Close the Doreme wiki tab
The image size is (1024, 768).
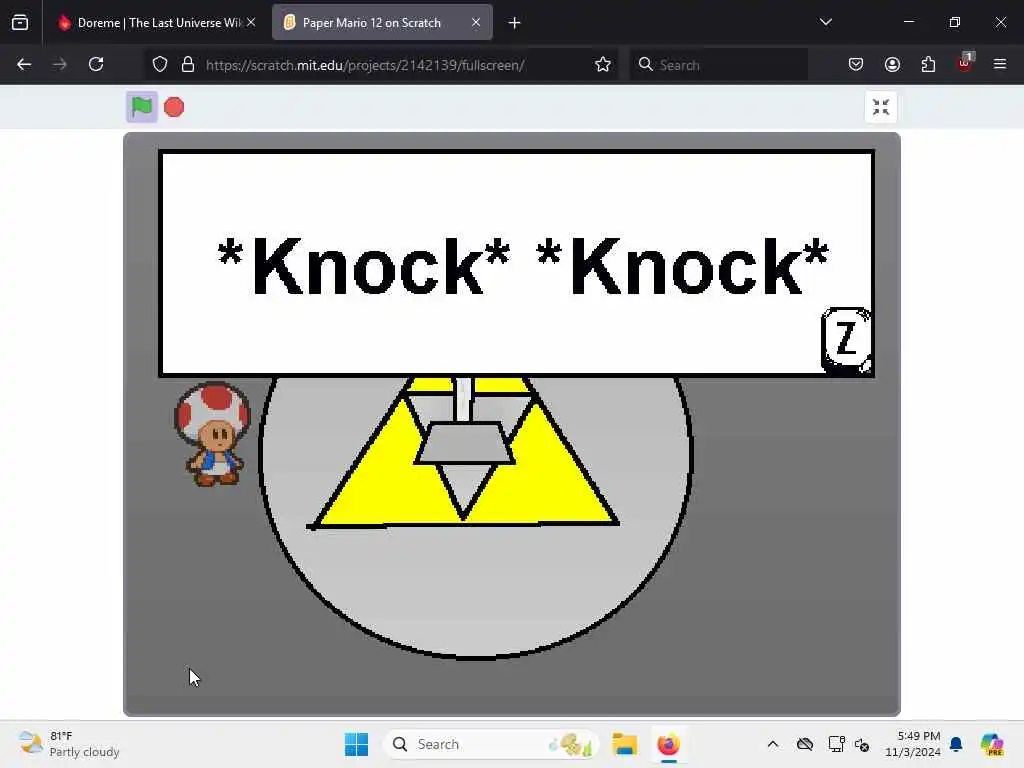pyautogui.click(x=251, y=22)
